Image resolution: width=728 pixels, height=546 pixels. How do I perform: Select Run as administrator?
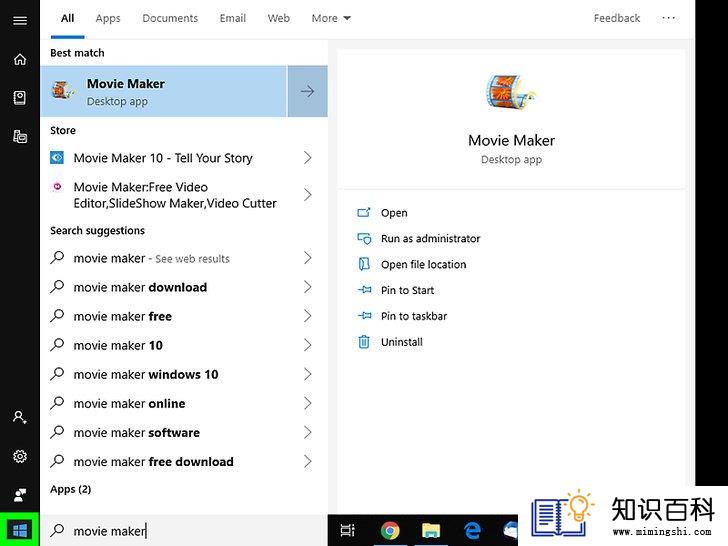pos(430,238)
